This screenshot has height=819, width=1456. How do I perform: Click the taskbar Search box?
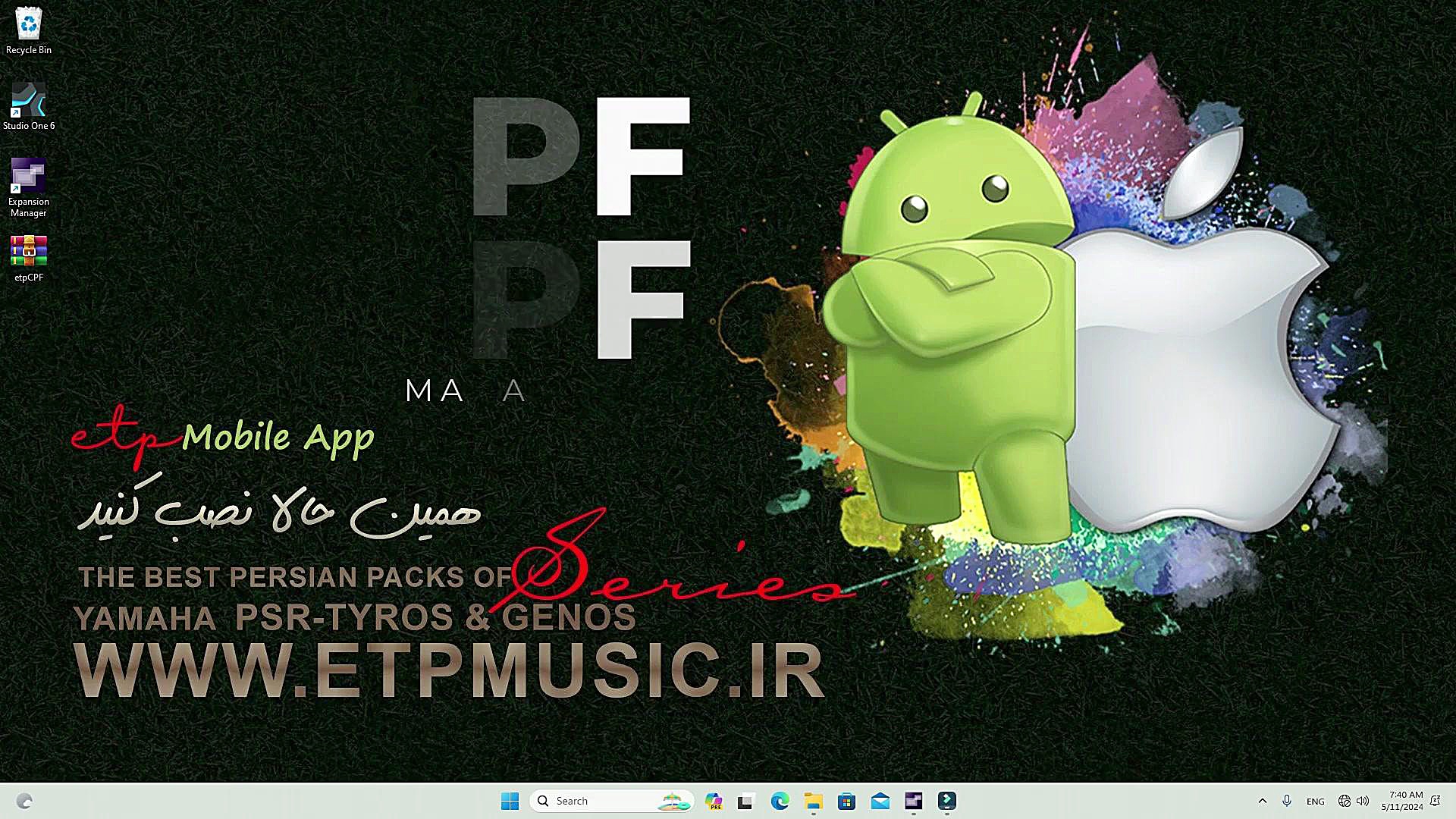click(611, 801)
